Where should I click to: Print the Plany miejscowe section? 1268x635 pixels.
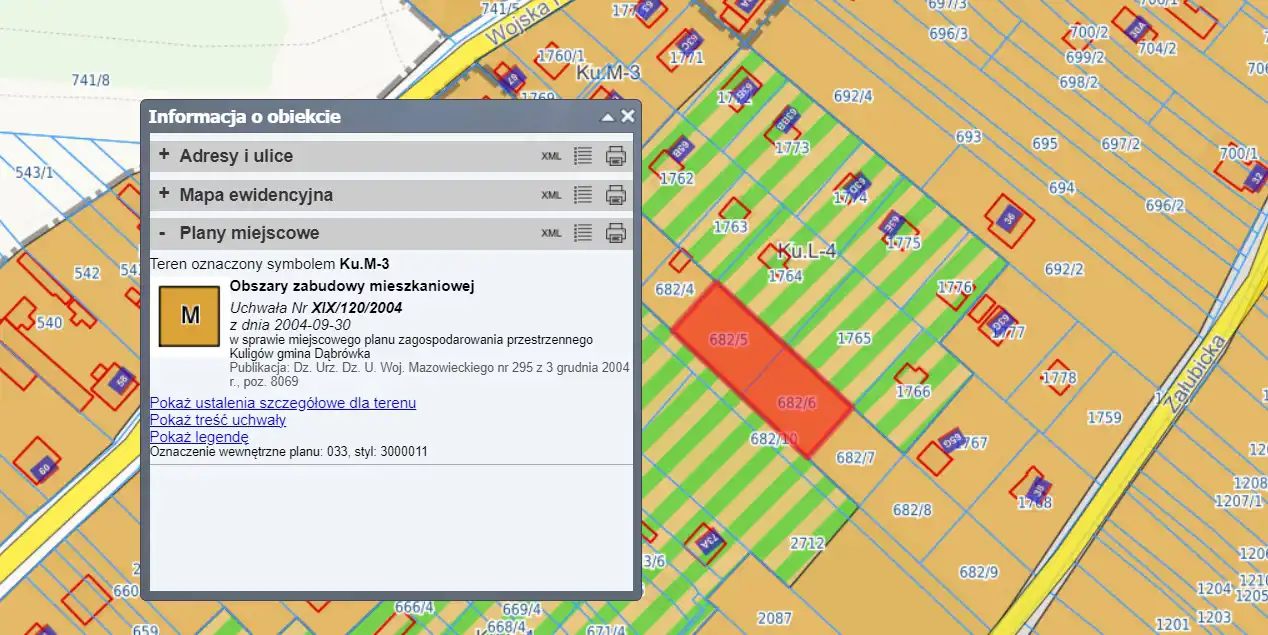[x=616, y=233]
